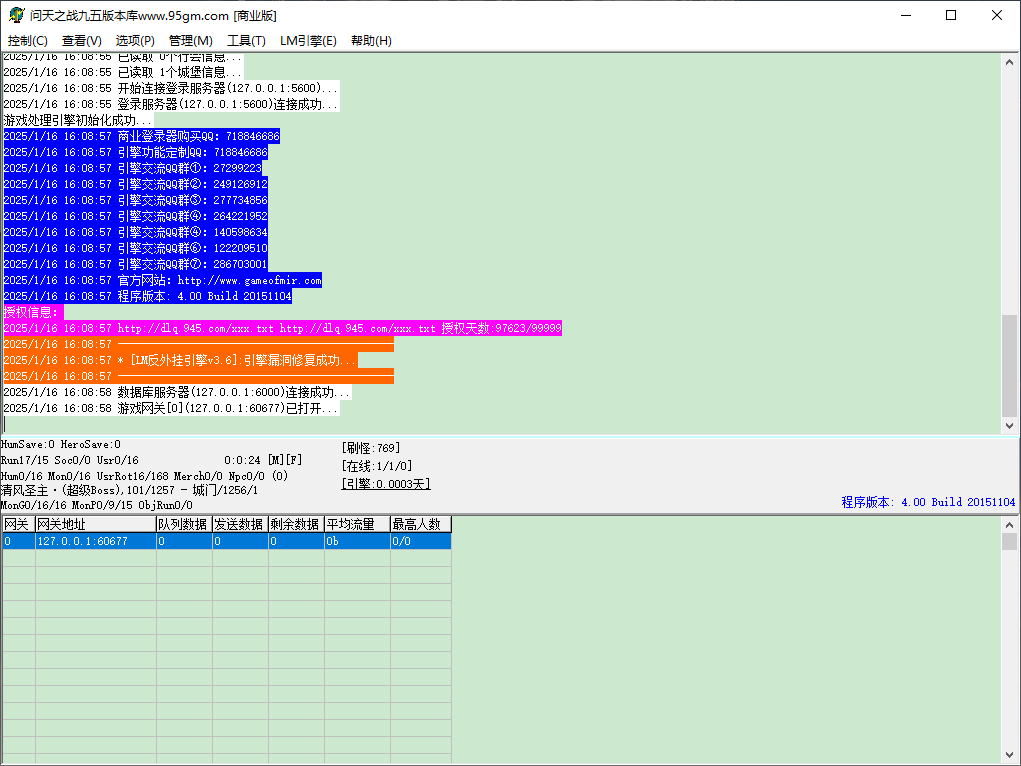
Task: Click the 开始连接登录服务器 log line
Action: [171, 88]
